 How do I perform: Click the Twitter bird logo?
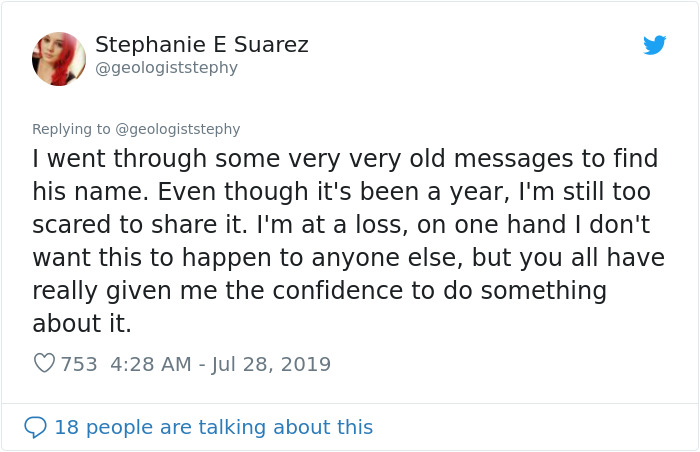click(x=655, y=45)
